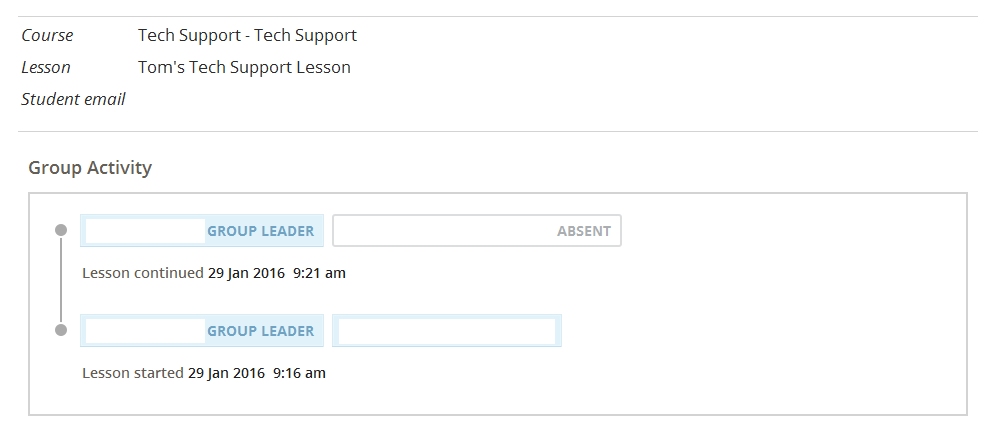Click the blank name field in upper leader chip
995x437 pixels.
coord(145,231)
